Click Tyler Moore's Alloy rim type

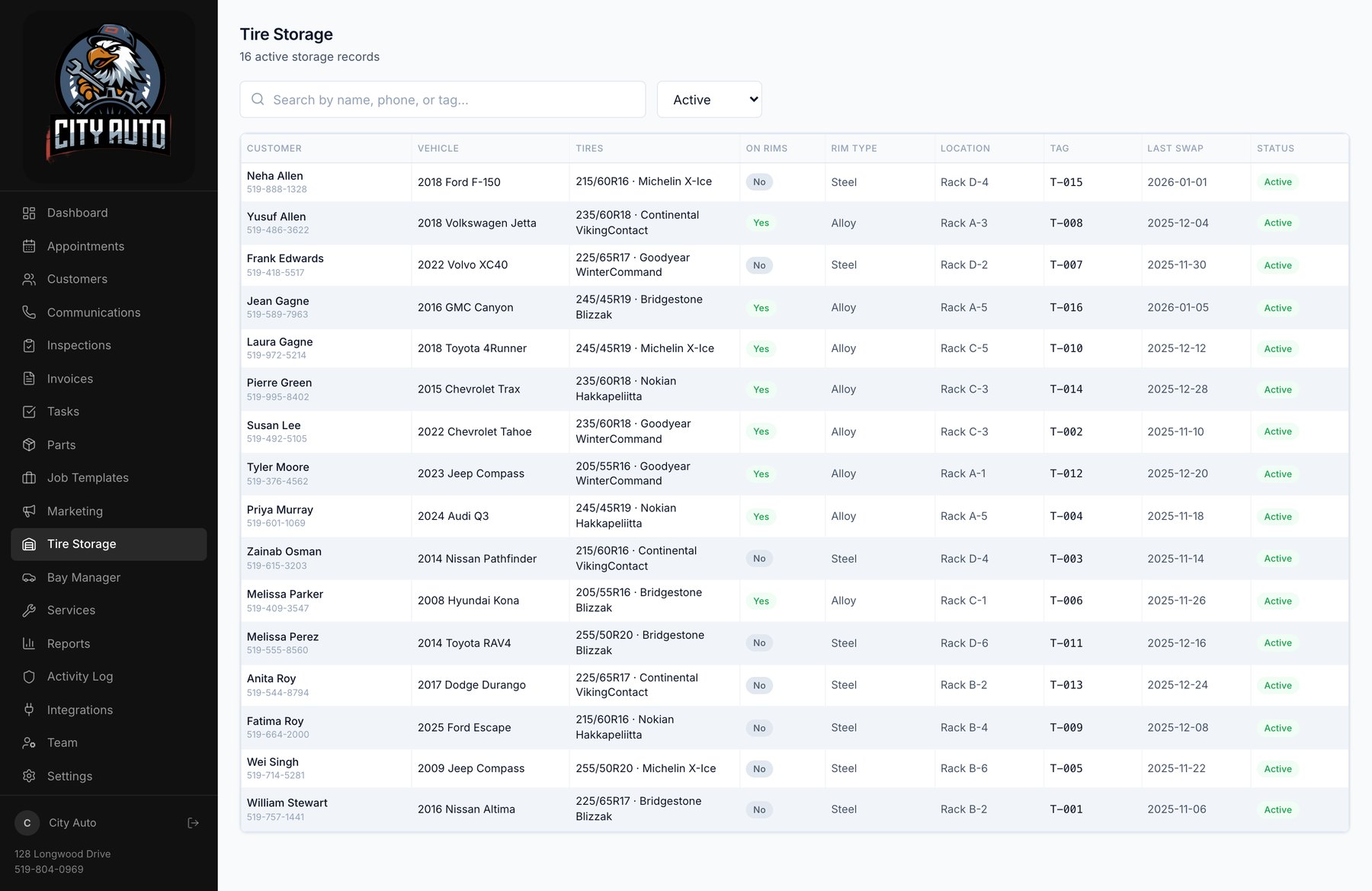(844, 474)
